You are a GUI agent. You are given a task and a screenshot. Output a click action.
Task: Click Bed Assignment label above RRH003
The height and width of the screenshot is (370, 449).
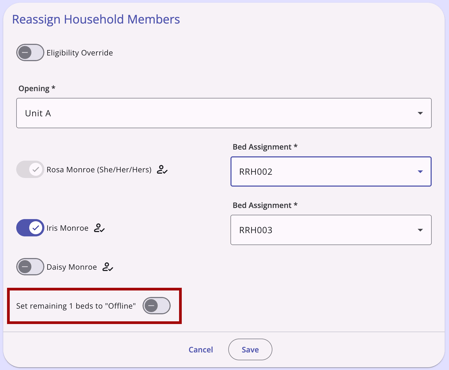265,205
